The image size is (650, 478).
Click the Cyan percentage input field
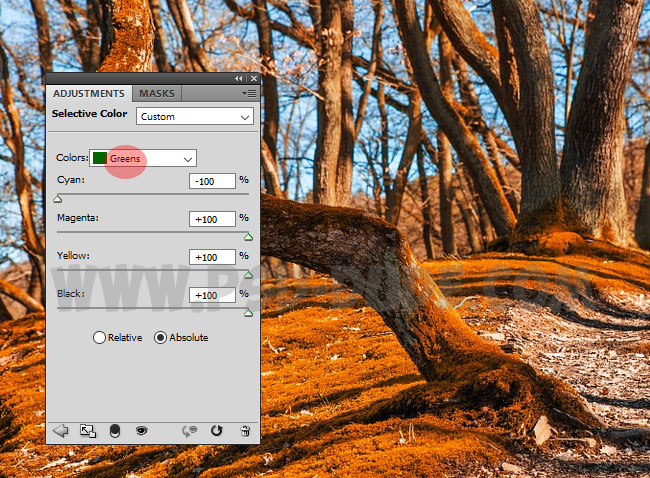[x=211, y=181]
